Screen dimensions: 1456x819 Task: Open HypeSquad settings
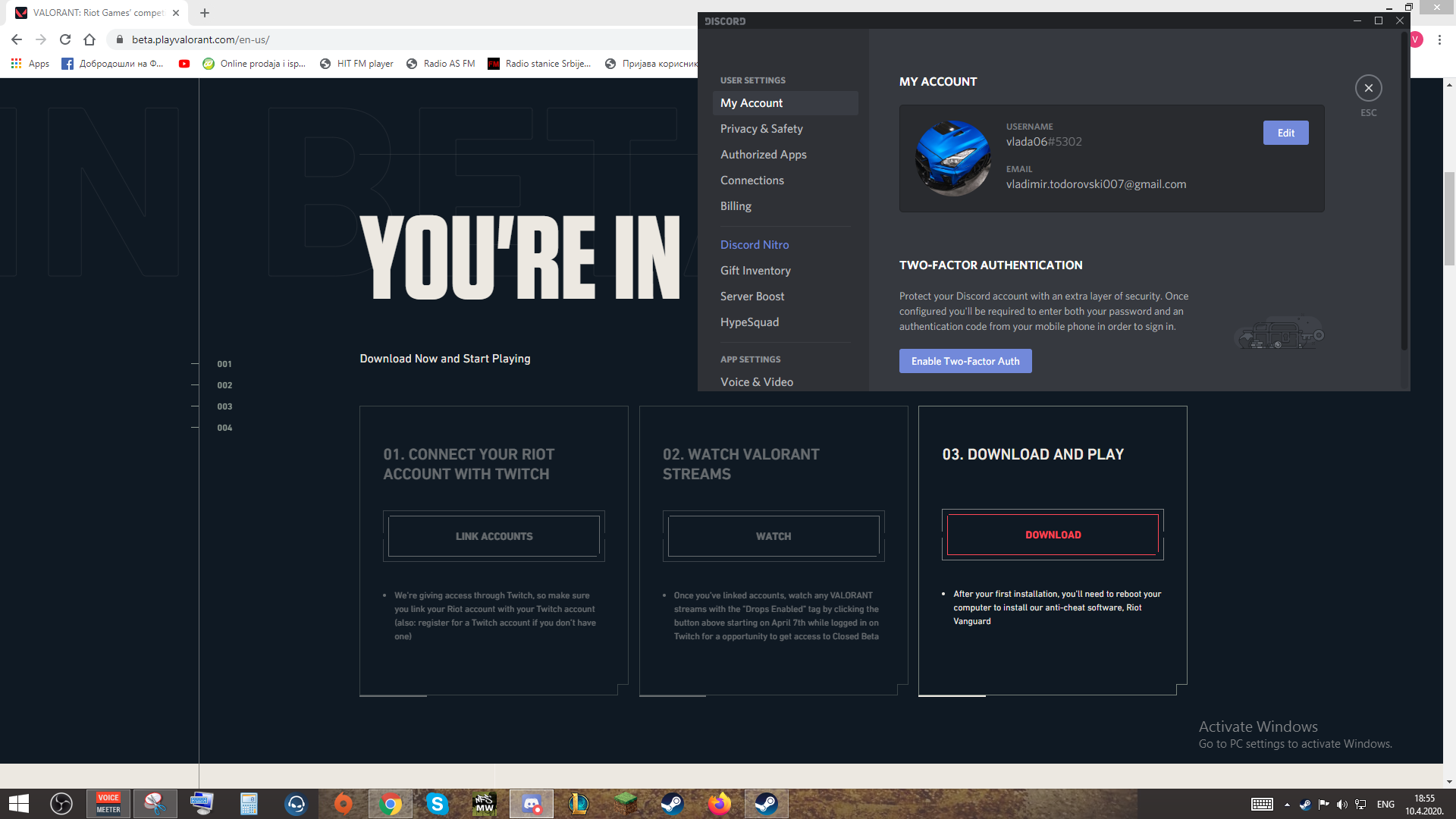coord(786,322)
